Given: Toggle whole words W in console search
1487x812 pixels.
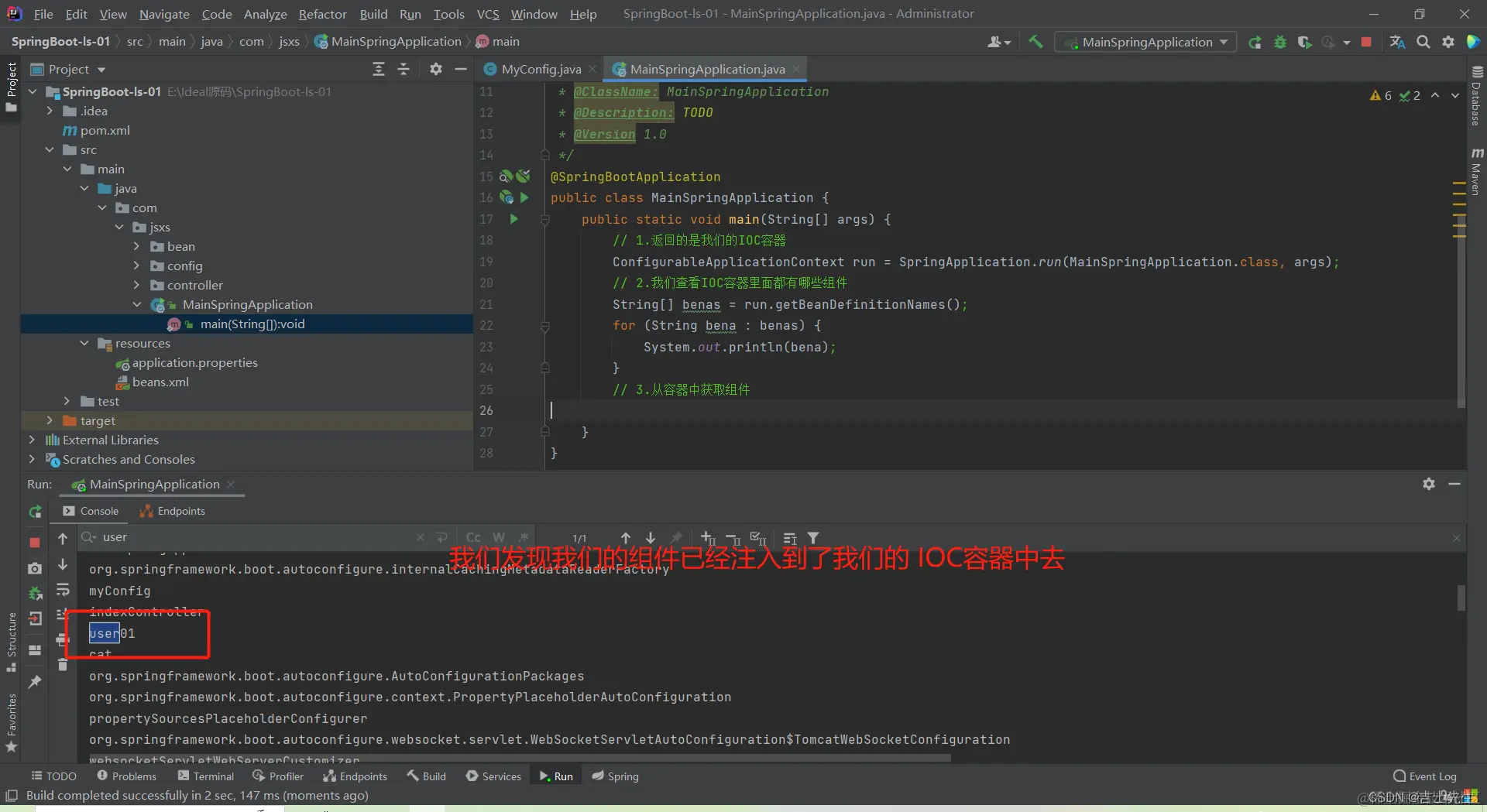Looking at the screenshot, I should point(499,537).
